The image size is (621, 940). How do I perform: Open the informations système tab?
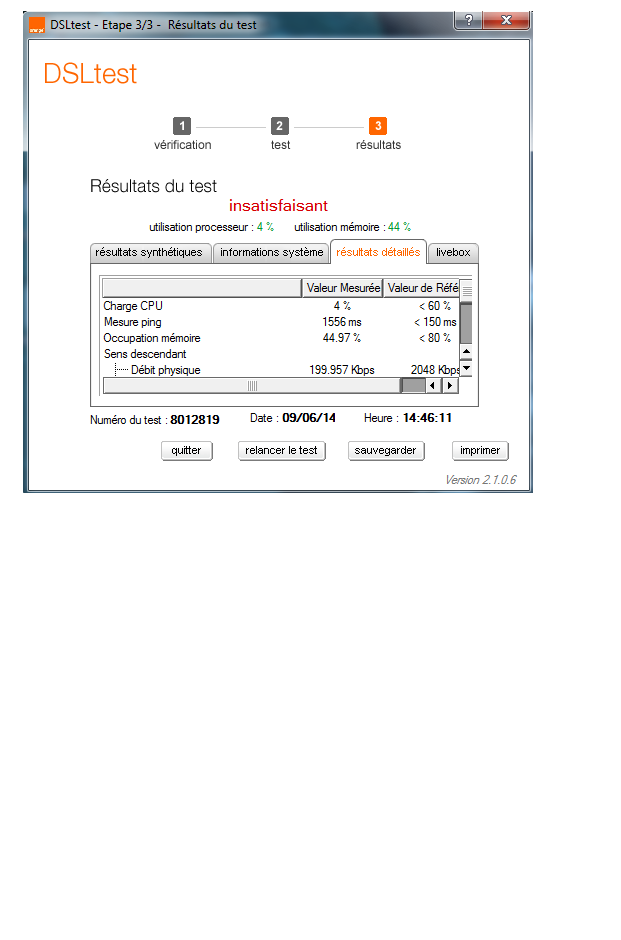271,252
